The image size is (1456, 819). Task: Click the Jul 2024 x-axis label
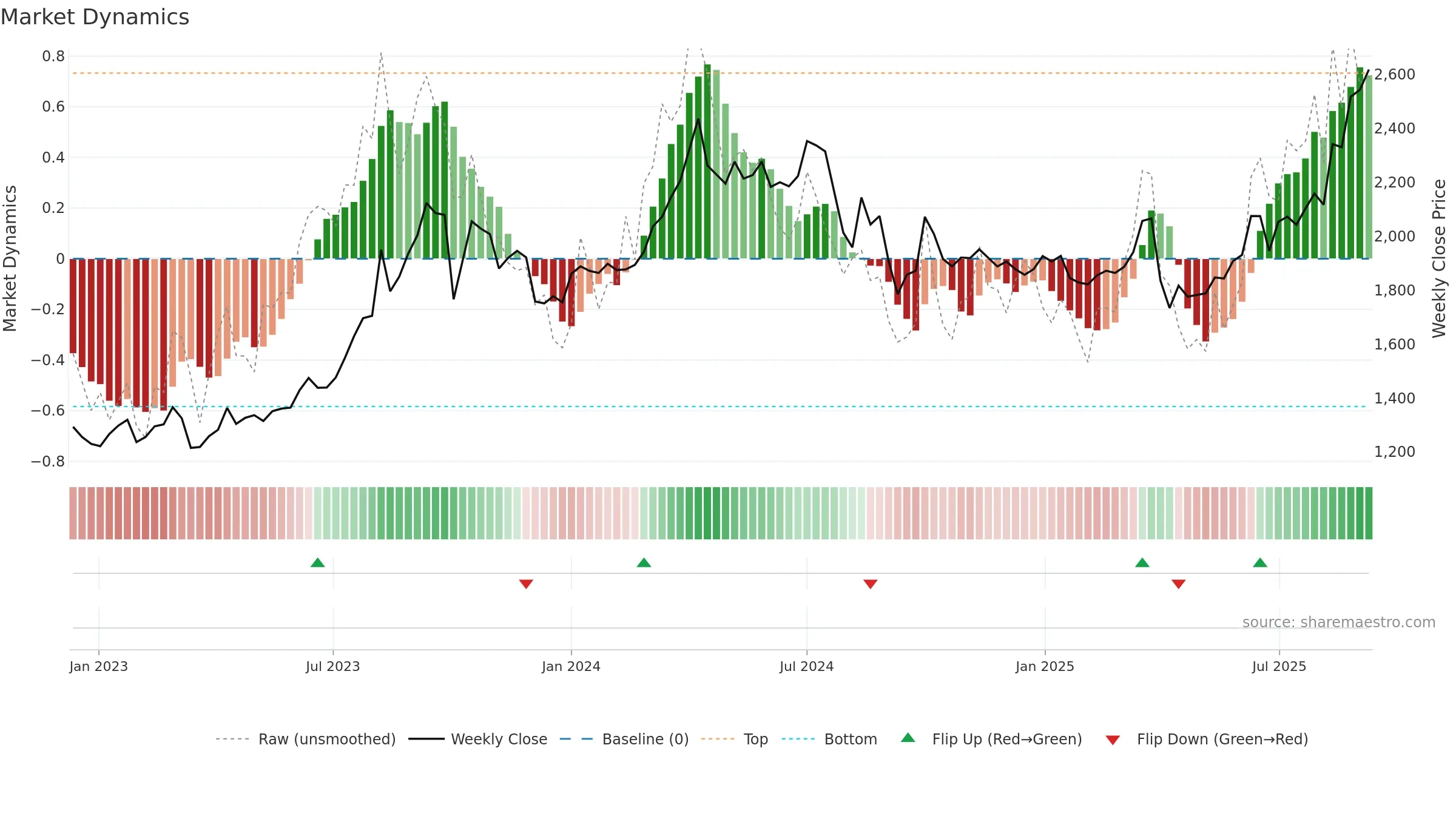pos(806,666)
